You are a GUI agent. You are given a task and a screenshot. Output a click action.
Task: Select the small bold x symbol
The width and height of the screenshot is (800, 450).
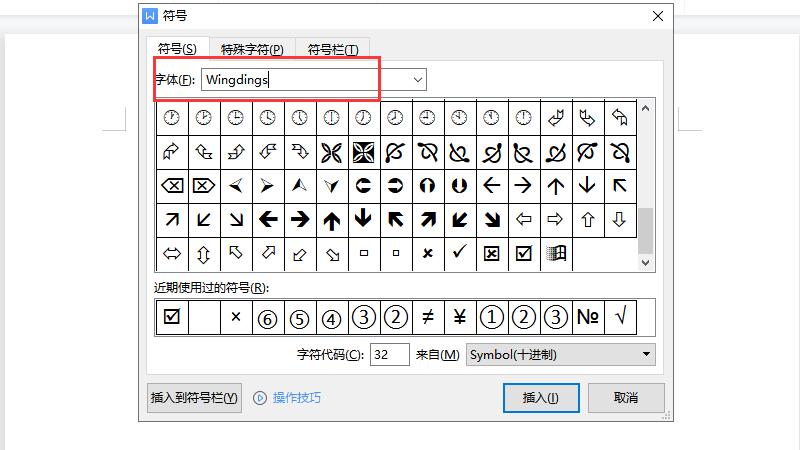click(x=428, y=254)
